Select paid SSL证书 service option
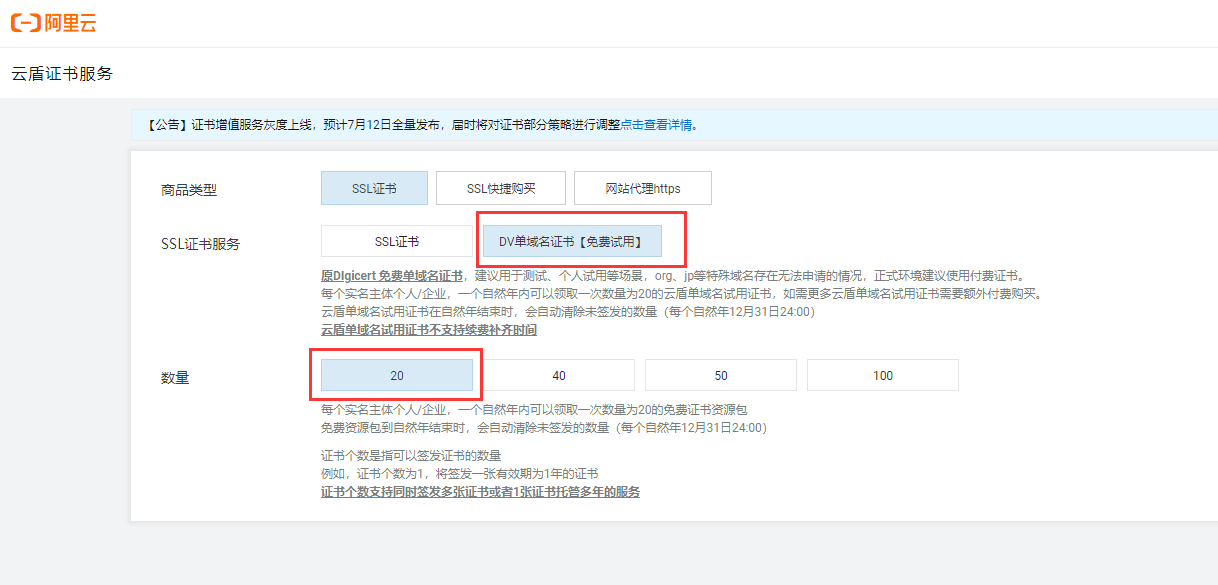Screen dimensions: 1218x585 [x=395, y=241]
